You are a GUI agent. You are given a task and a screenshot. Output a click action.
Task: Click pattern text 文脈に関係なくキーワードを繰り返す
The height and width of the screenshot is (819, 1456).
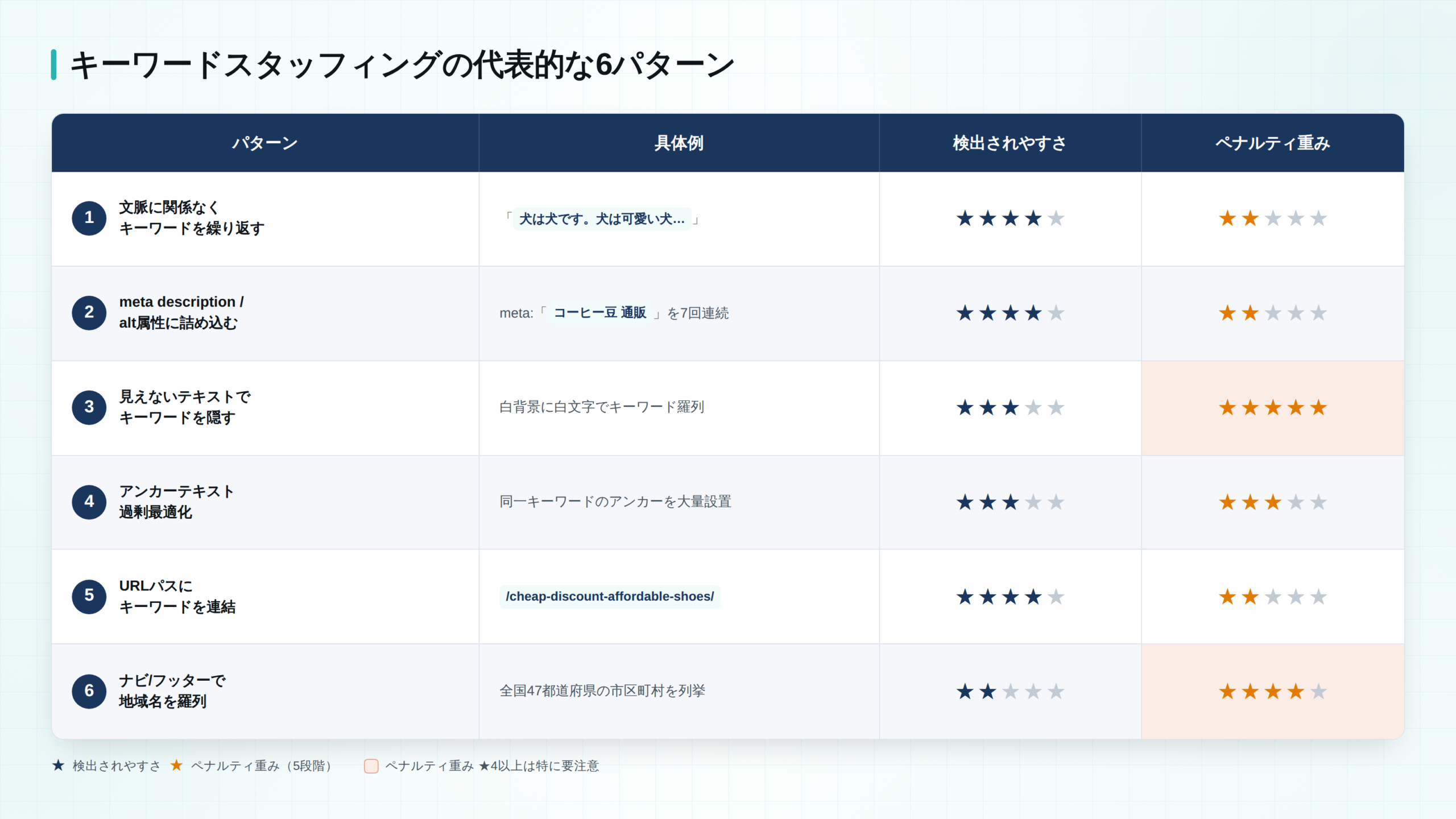coord(192,218)
